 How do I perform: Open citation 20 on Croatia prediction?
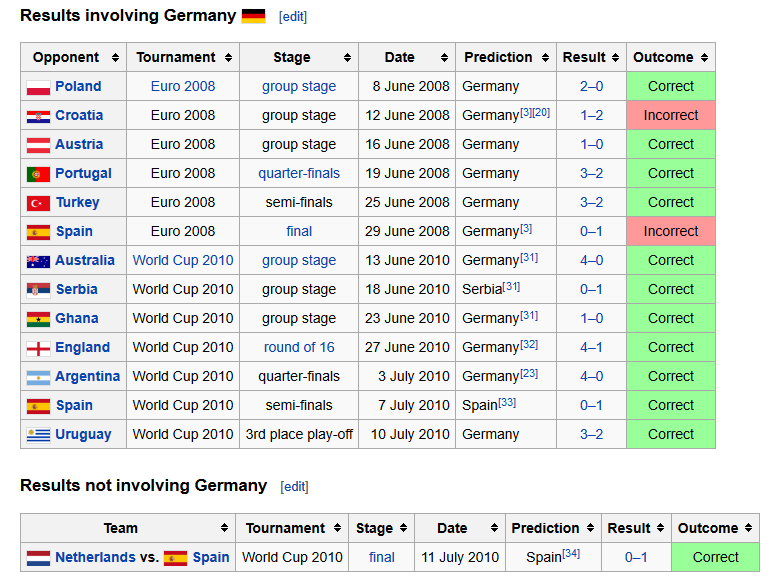pos(541,111)
